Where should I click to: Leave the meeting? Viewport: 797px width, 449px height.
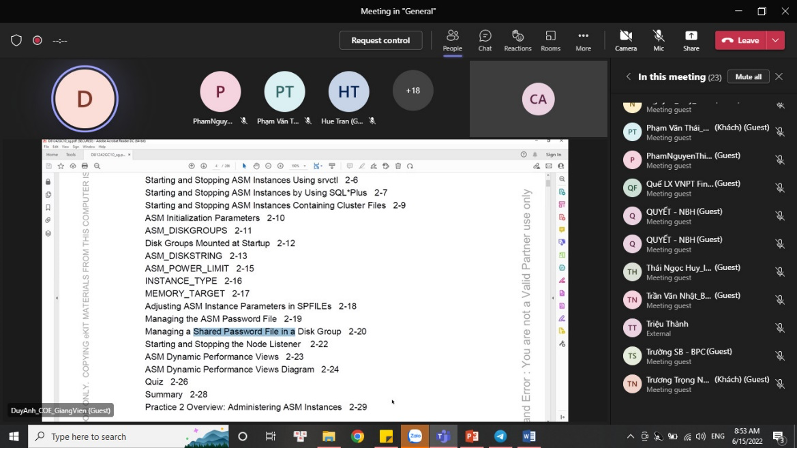click(740, 40)
